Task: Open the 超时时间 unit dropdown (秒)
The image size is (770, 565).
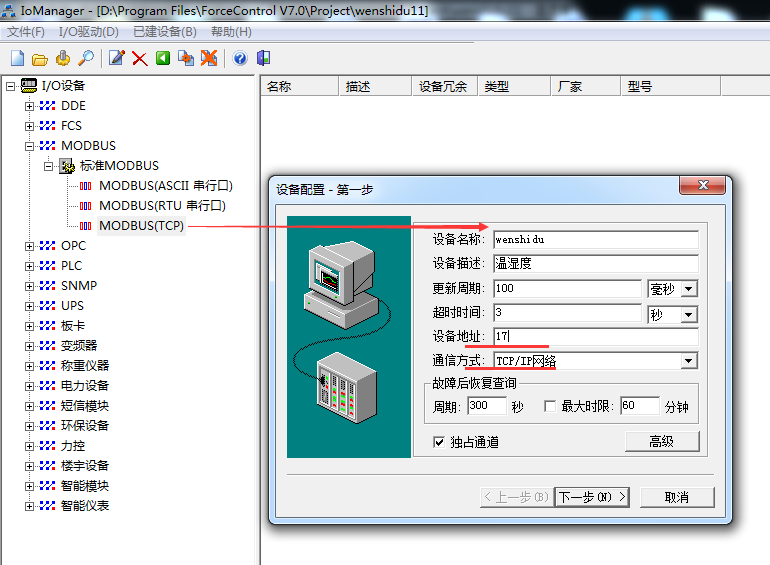Action: 688,315
